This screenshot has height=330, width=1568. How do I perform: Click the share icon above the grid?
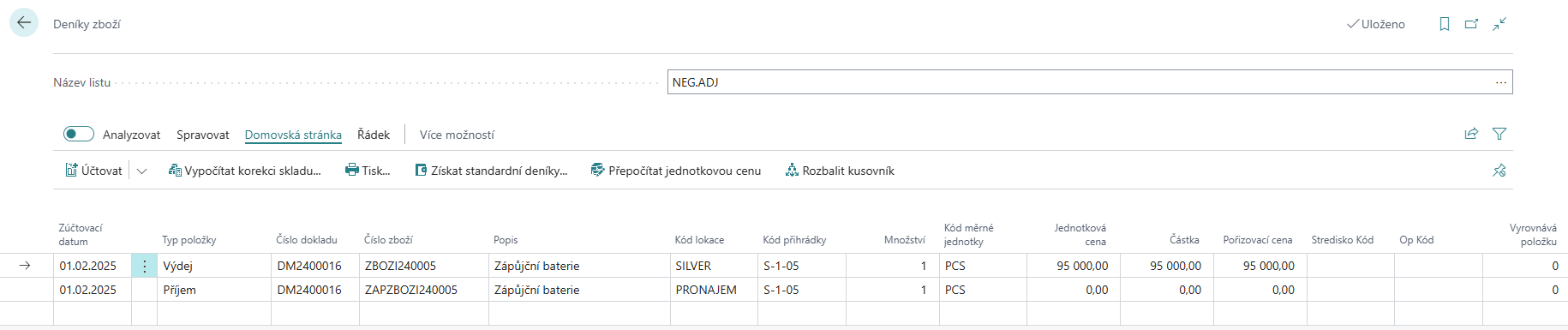(1471, 134)
